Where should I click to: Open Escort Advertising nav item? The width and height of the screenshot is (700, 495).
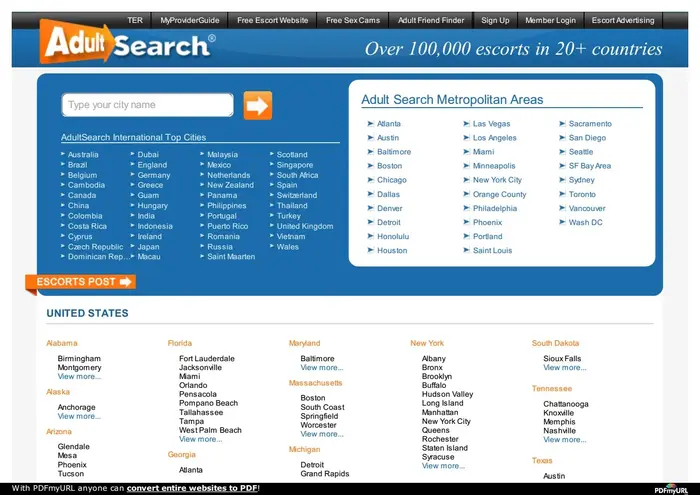pos(623,21)
